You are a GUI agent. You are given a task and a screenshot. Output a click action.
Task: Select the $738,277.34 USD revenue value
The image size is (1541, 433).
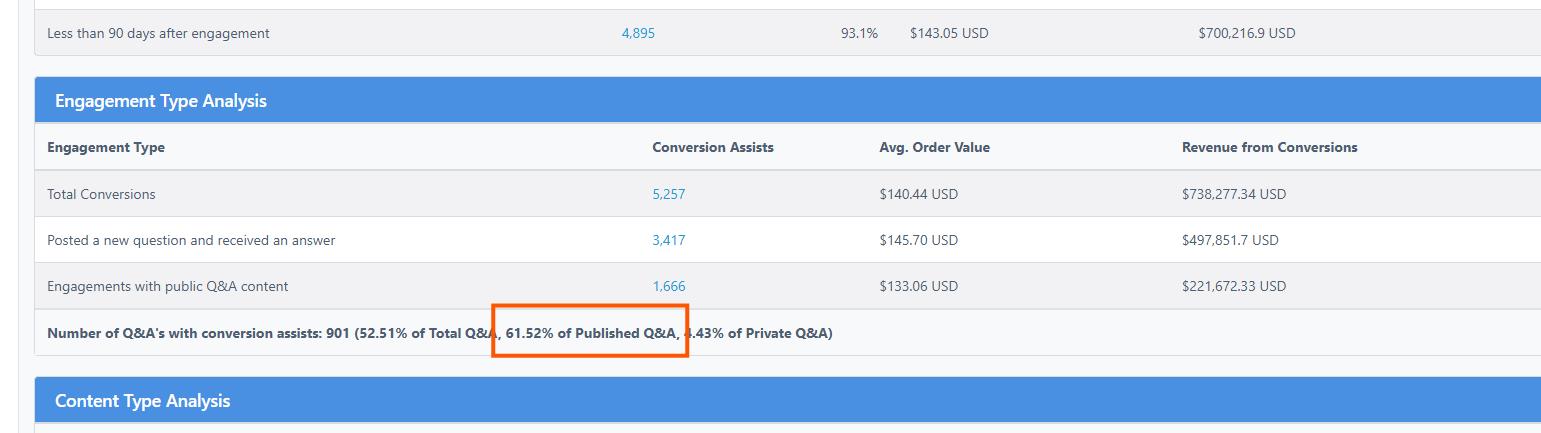coord(1233,194)
